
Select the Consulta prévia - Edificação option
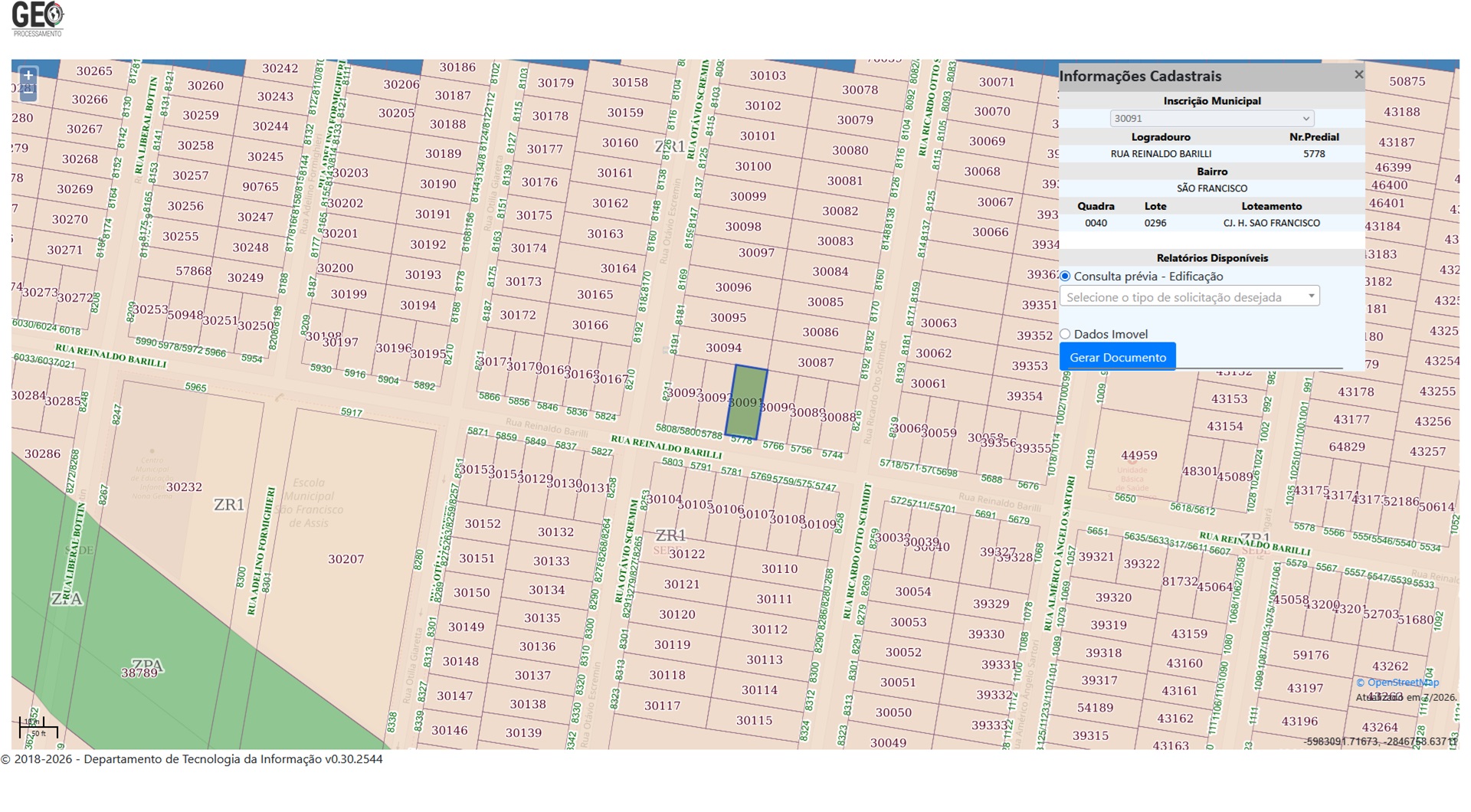[1065, 276]
